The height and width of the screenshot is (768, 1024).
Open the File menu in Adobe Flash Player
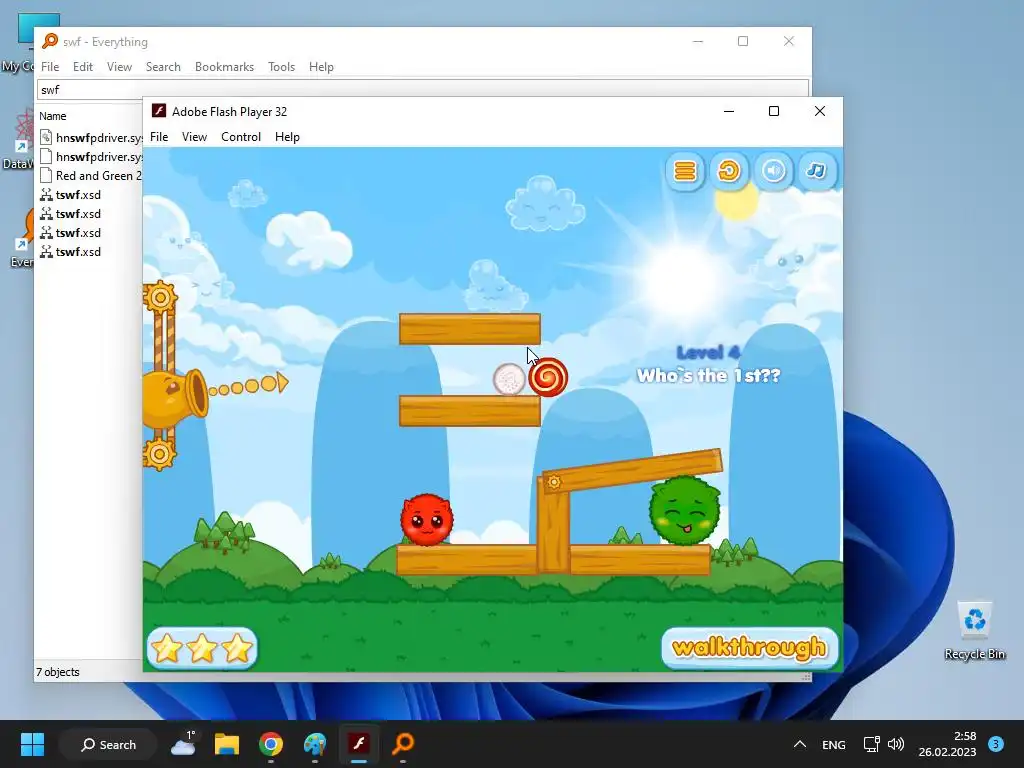[159, 136]
